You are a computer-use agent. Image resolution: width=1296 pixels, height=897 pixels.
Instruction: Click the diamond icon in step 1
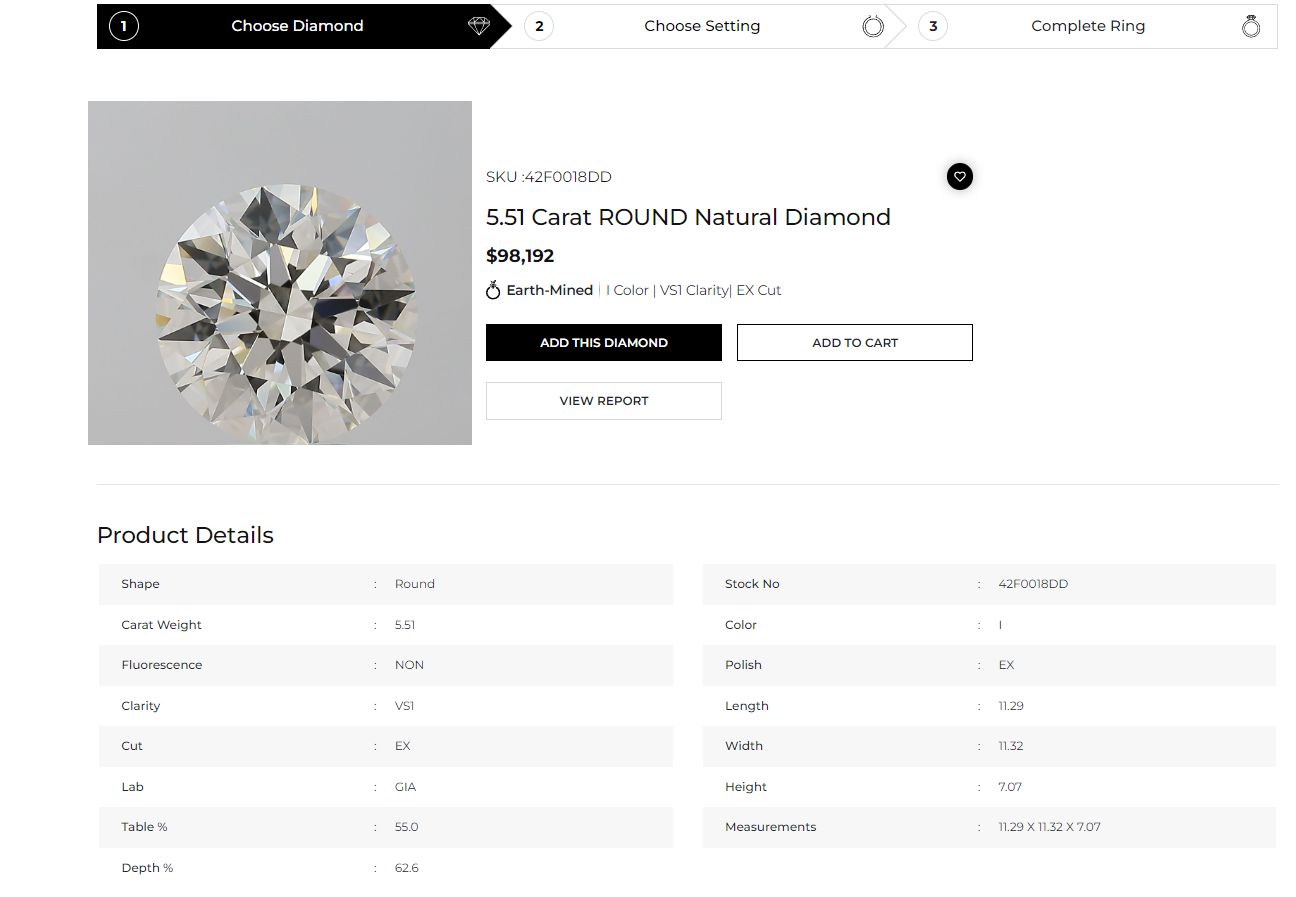tap(480, 26)
